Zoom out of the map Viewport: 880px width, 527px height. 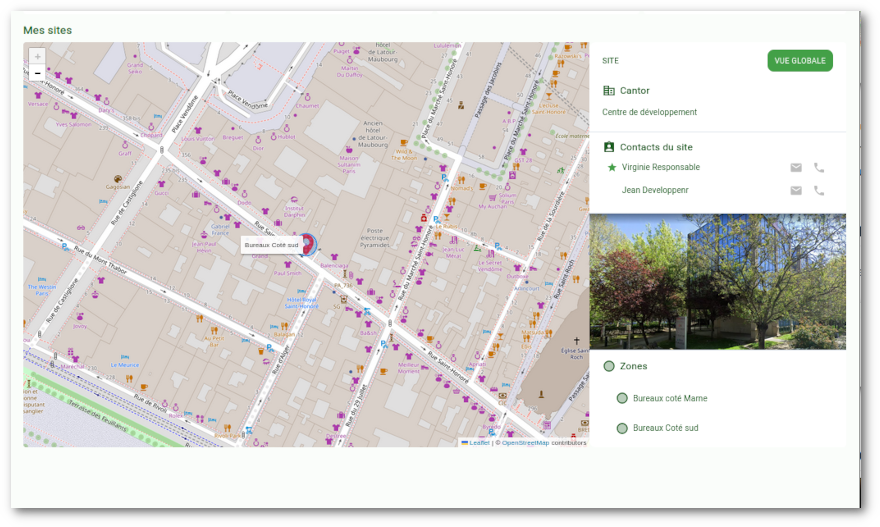pyautogui.click(x=38, y=73)
